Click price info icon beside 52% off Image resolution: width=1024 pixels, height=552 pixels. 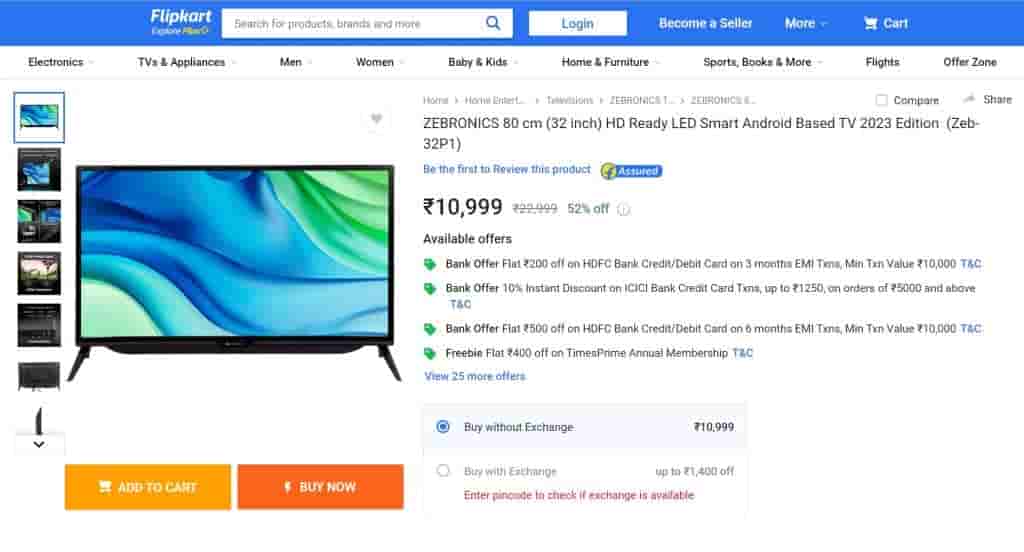click(624, 210)
